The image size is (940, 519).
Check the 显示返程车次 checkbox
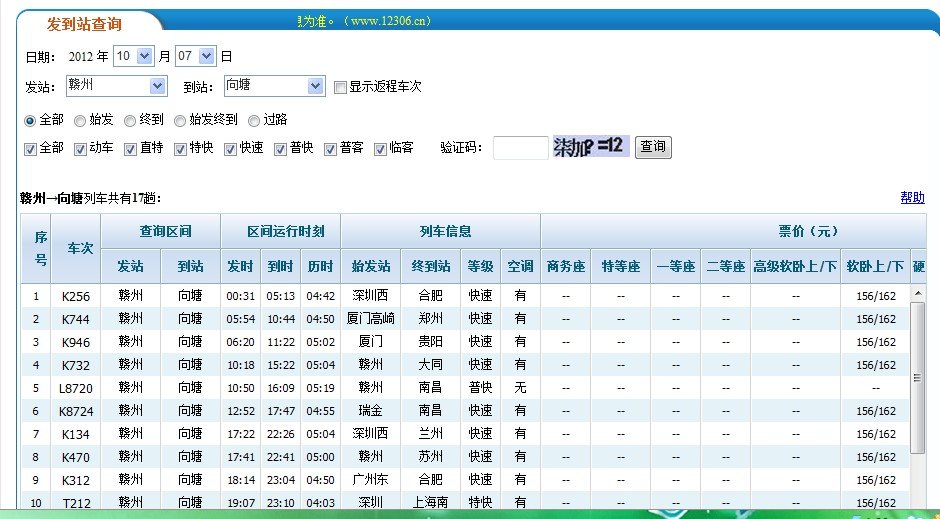[340, 87]
